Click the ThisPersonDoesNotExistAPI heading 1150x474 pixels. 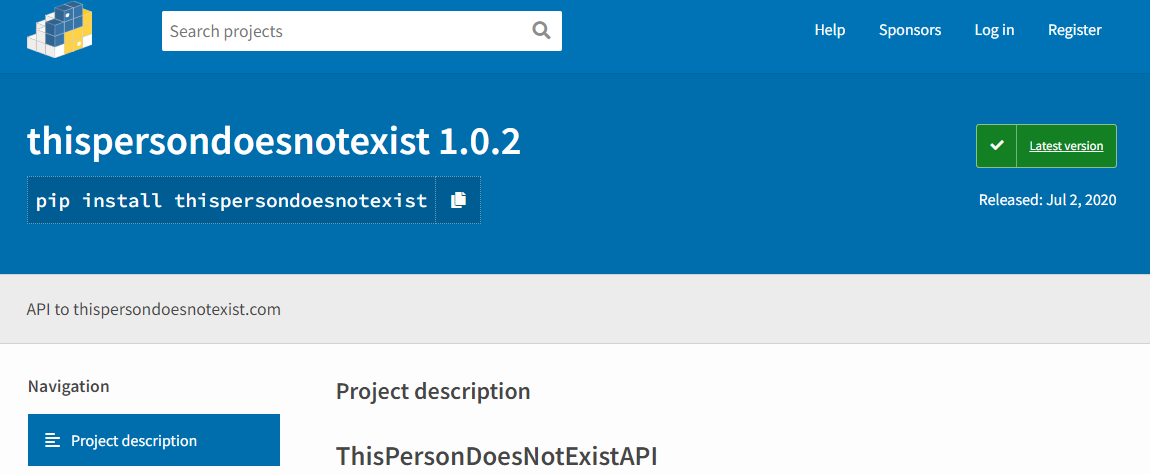tap(497, 456)
